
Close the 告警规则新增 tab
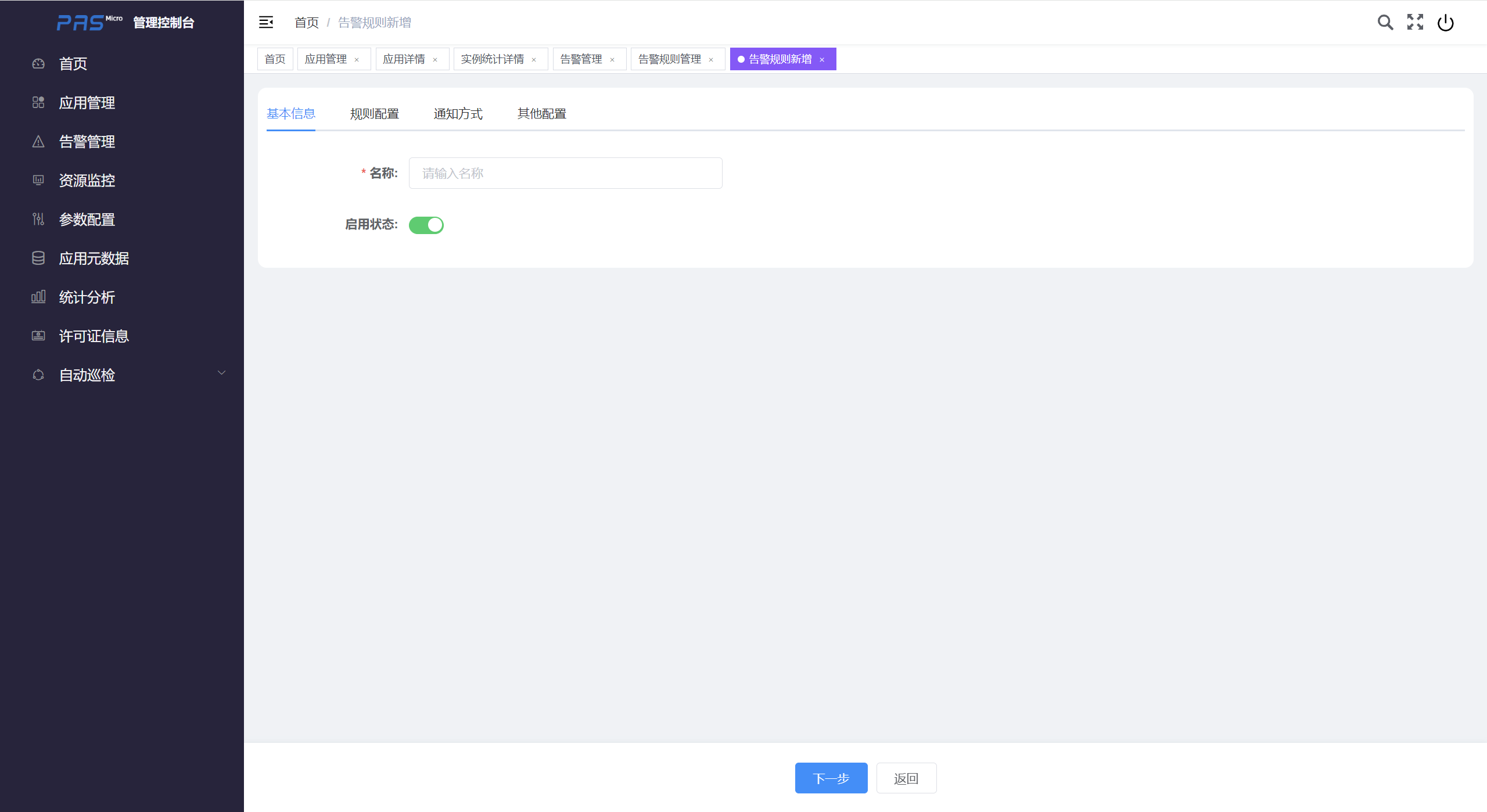point(822,60)
